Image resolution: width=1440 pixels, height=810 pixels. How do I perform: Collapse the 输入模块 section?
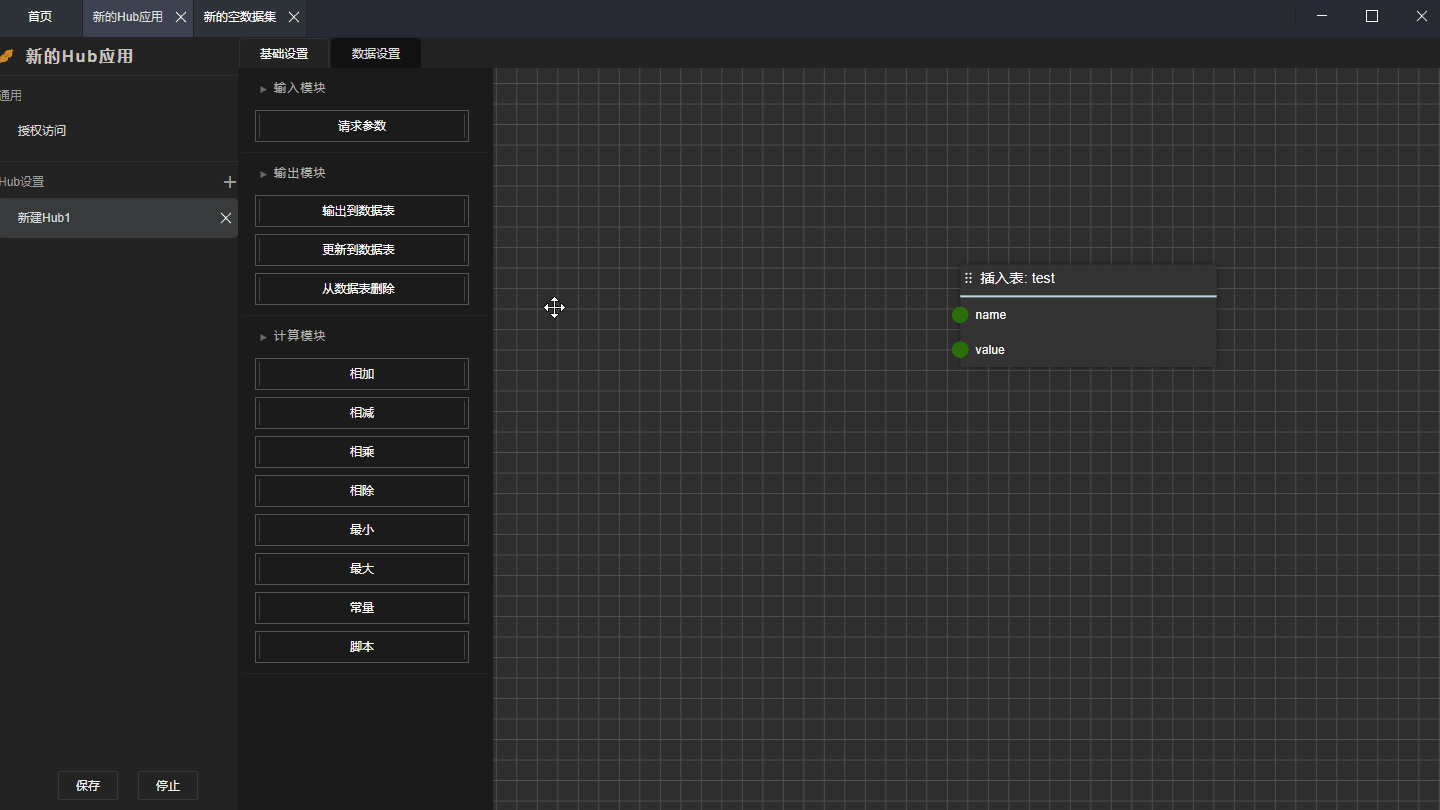point(263,89)
